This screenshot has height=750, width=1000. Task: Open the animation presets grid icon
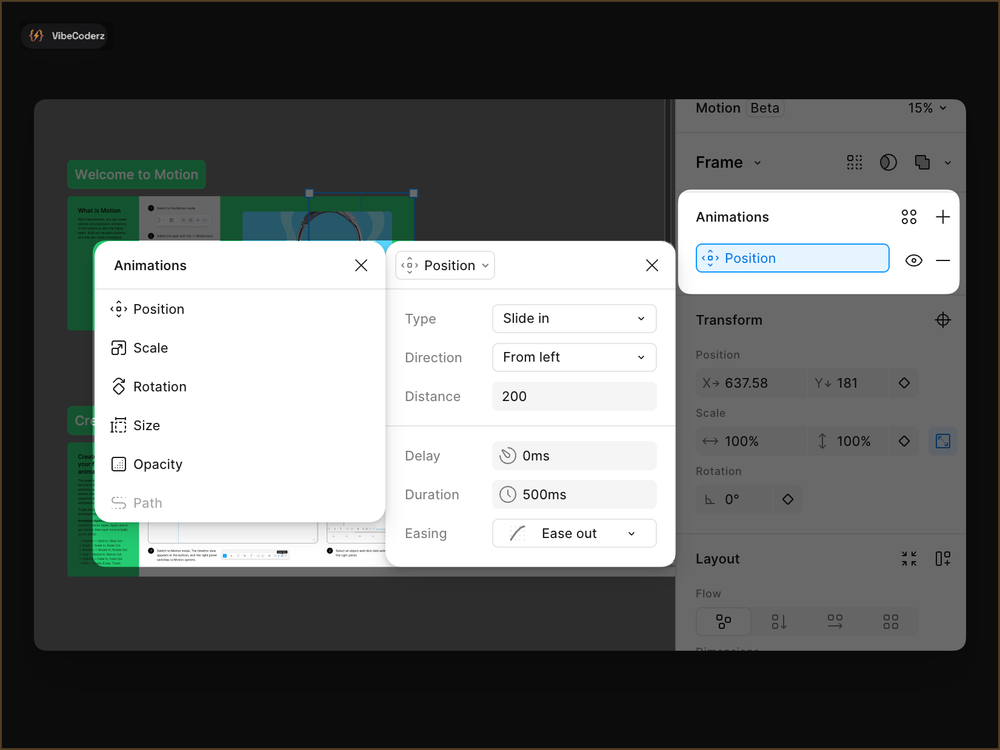click(909, 217)
